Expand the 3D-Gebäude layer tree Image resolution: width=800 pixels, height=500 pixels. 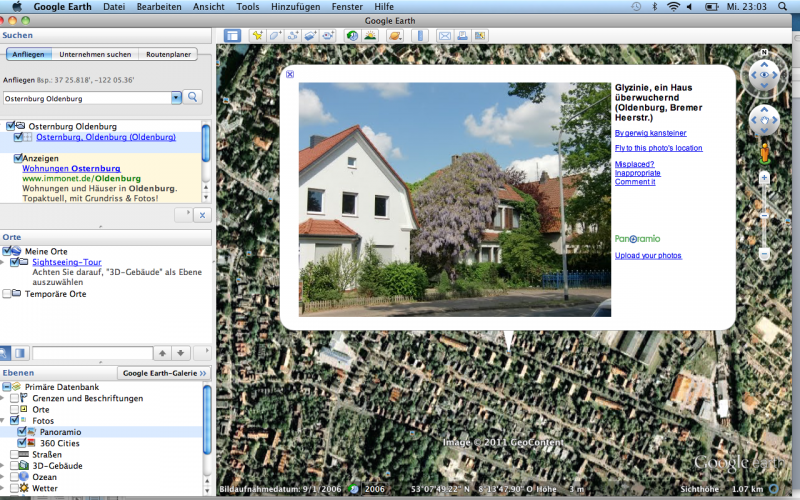coord(4,465)
